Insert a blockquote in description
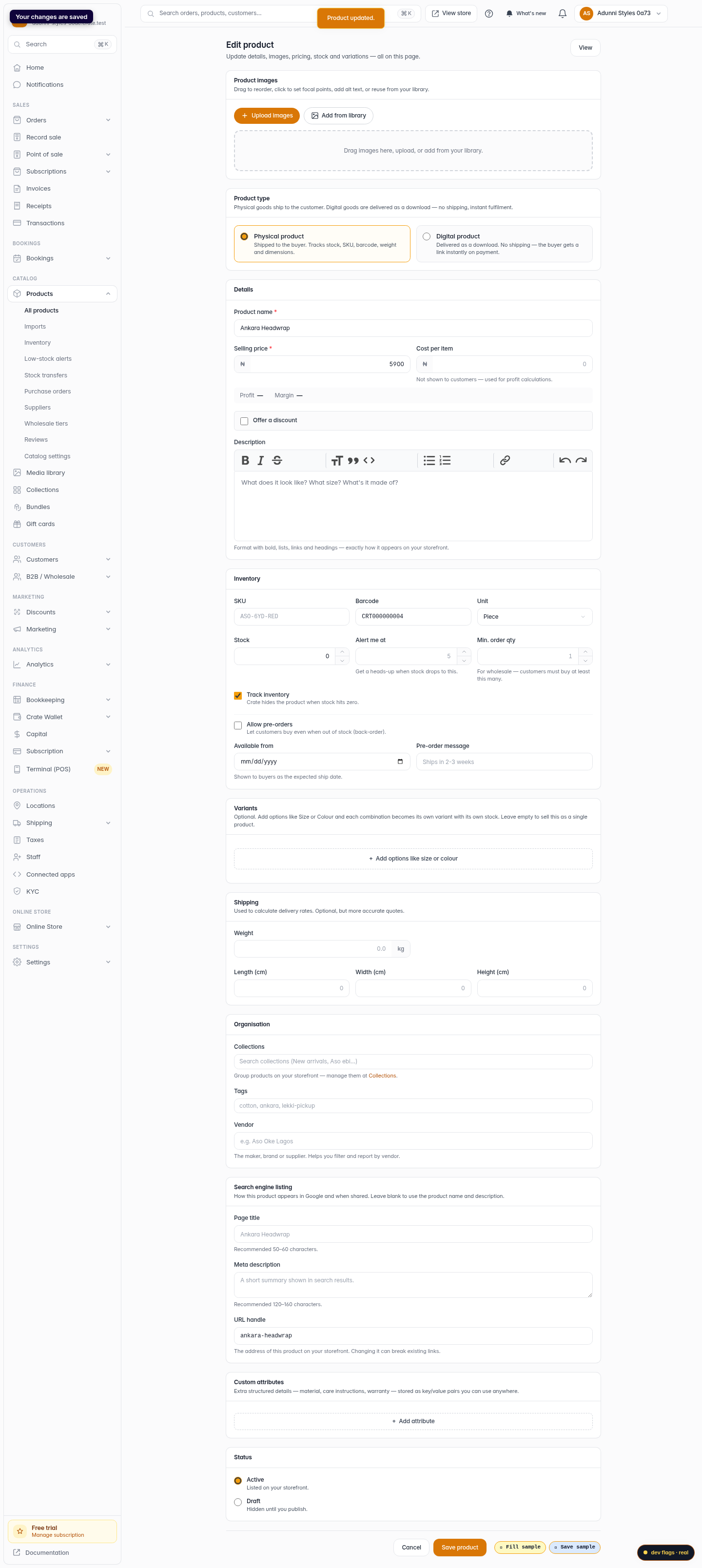 pos(353,460)
